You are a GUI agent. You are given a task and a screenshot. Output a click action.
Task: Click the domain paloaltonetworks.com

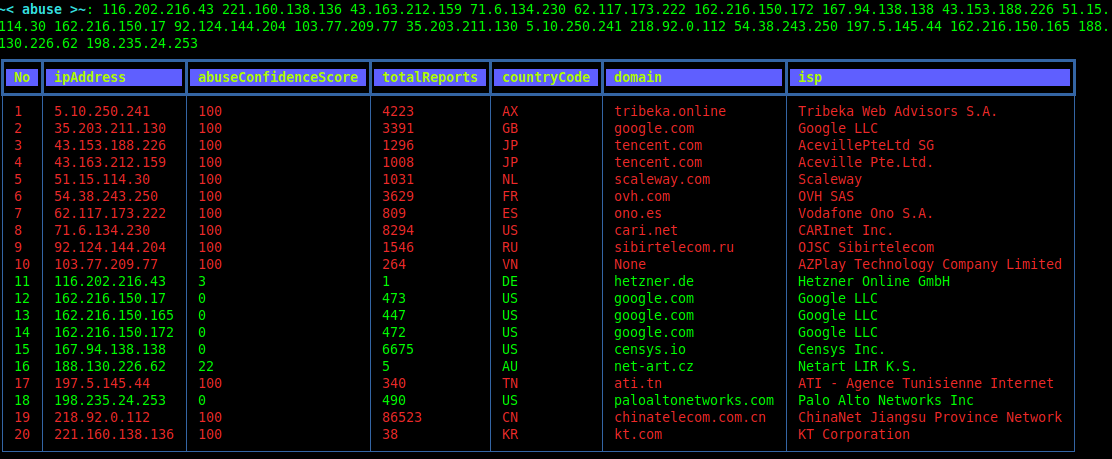tap(694, 401)
